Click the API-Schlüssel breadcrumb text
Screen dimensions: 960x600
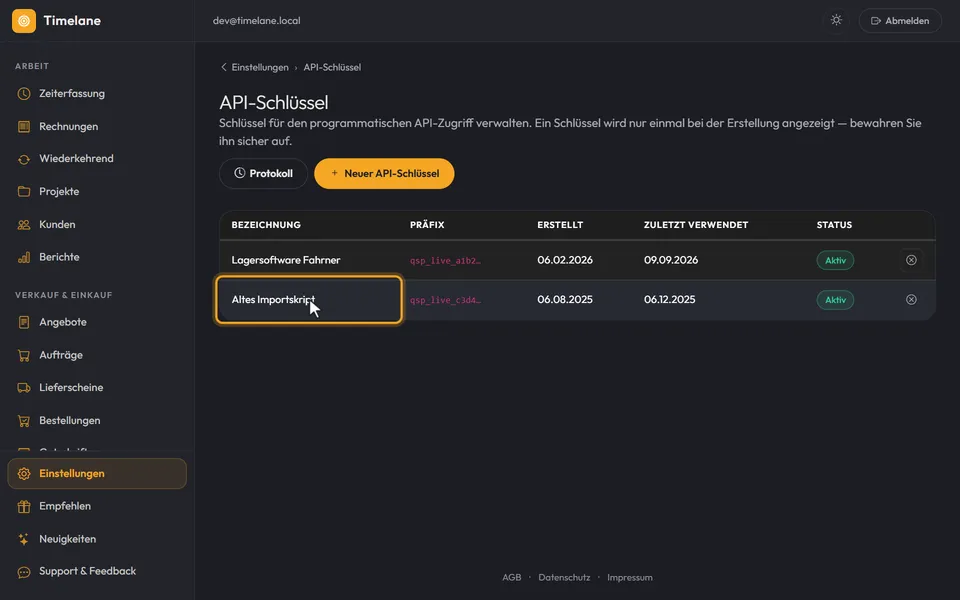coord(332,67)
